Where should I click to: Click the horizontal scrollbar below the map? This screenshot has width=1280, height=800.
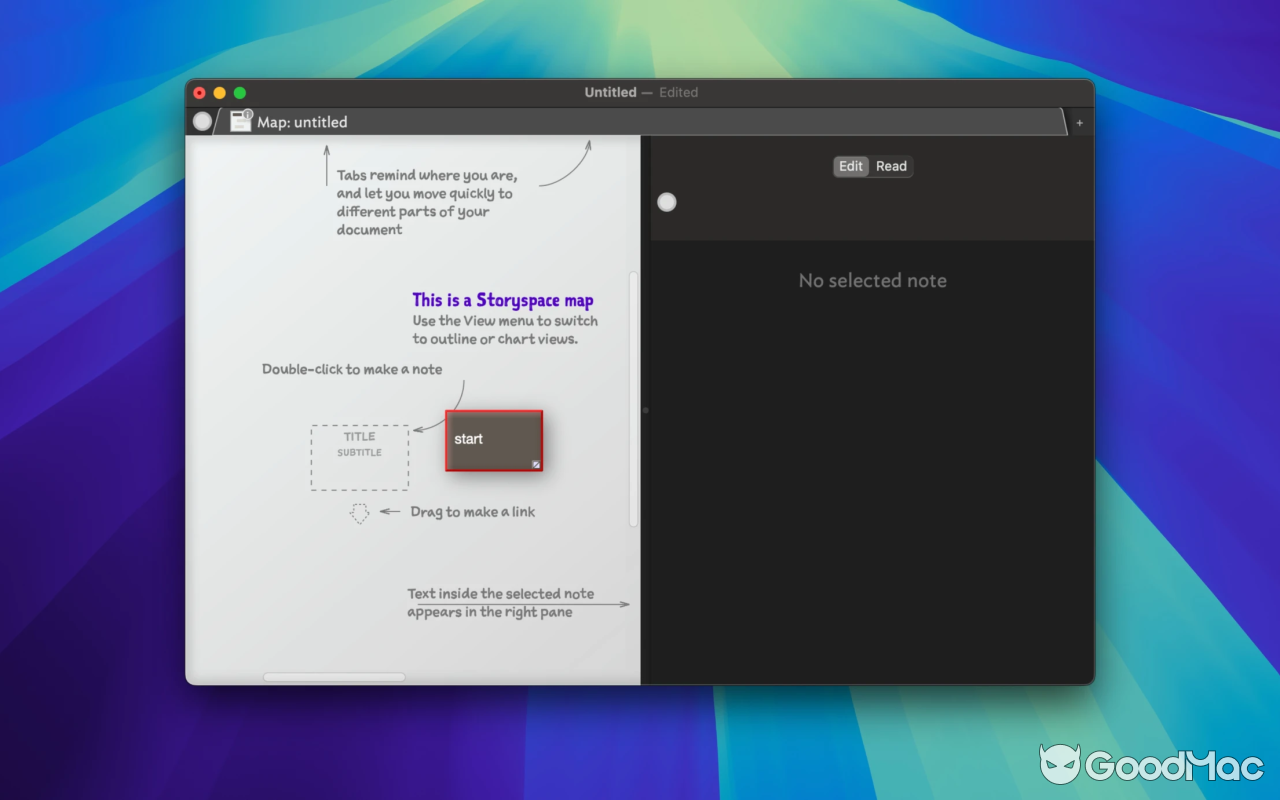click(334, 677)
